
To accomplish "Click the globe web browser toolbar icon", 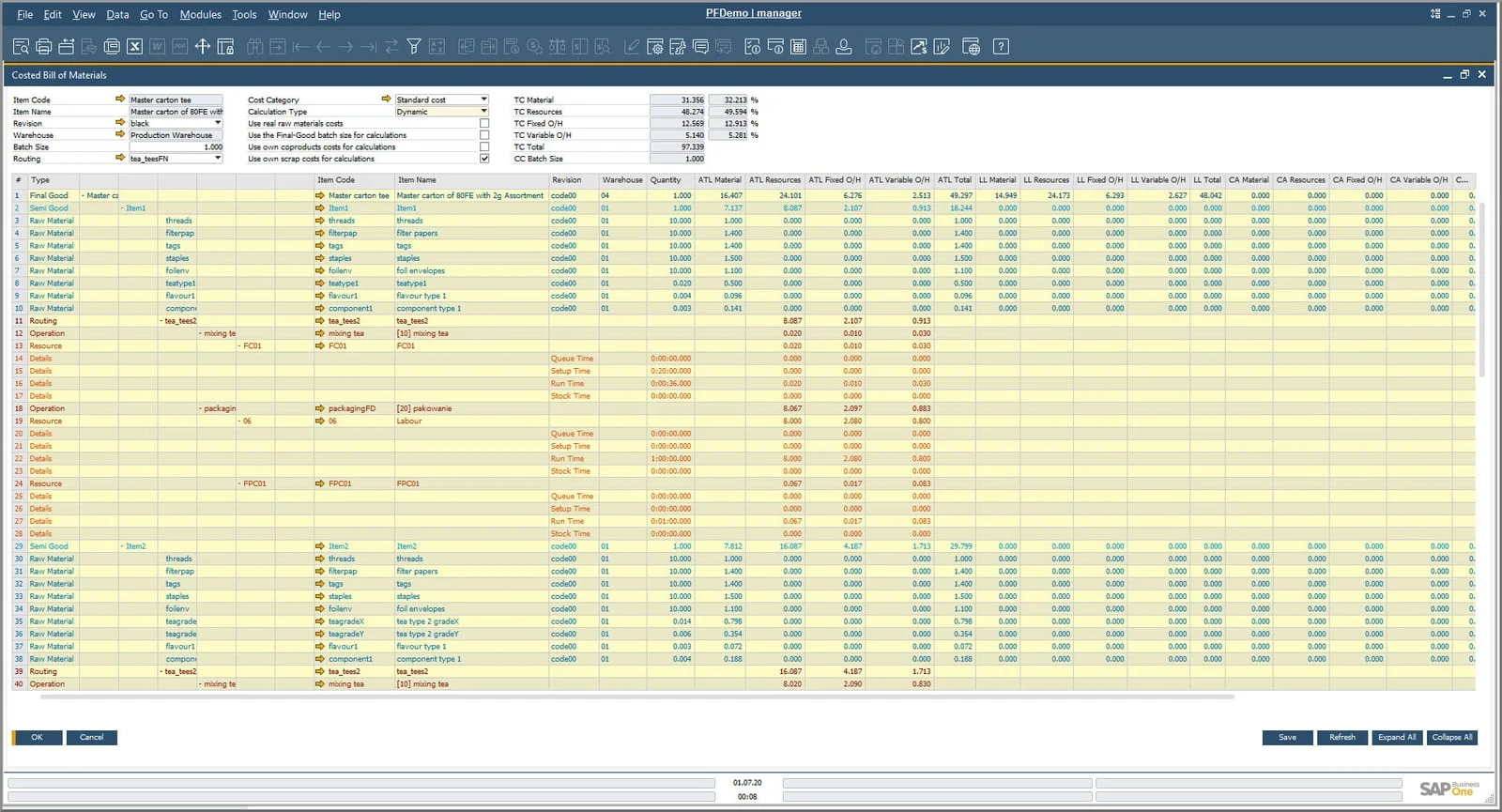I will pos(972,46).
